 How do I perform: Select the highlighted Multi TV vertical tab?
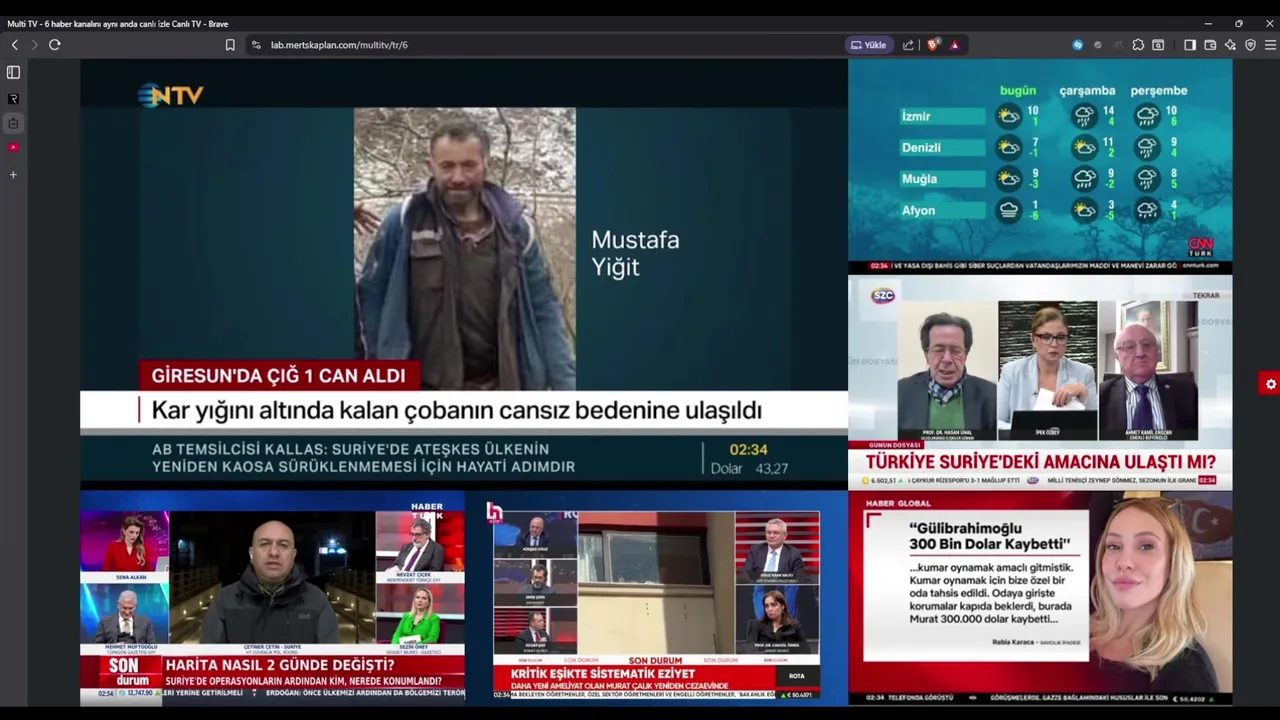(13, 124)
